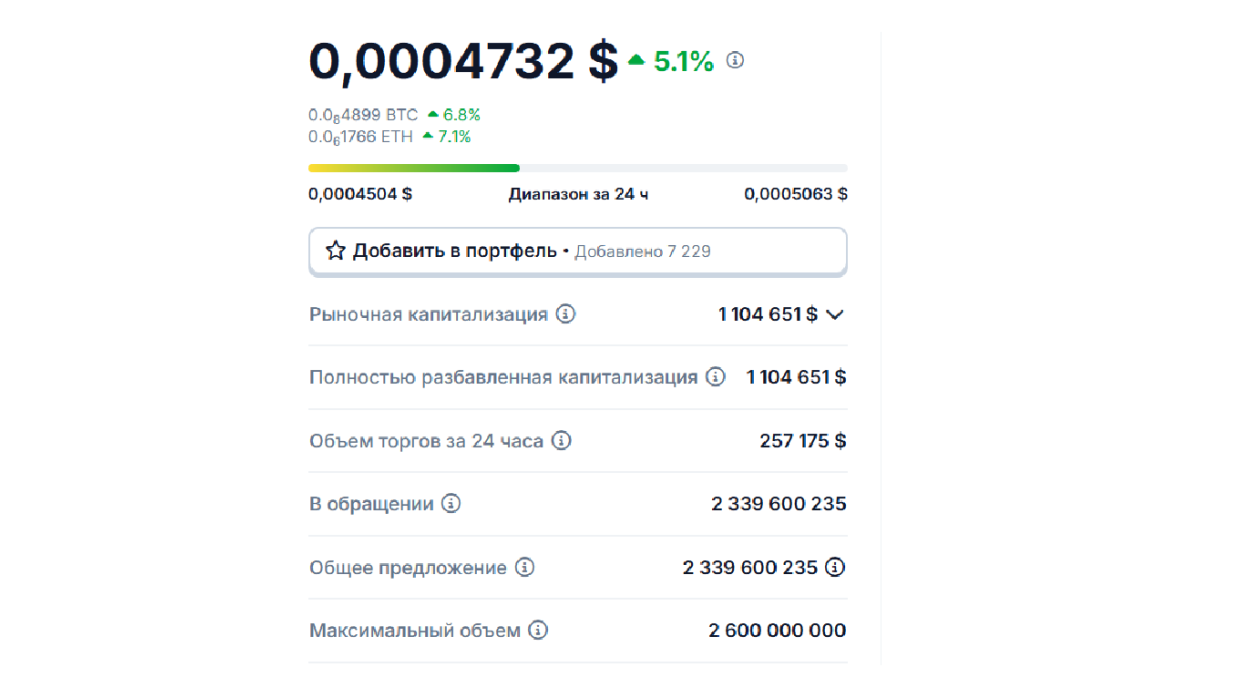1240x698 pixels.
Task: Open info icon next to Общее предложение label
Action: pos(525,567)
